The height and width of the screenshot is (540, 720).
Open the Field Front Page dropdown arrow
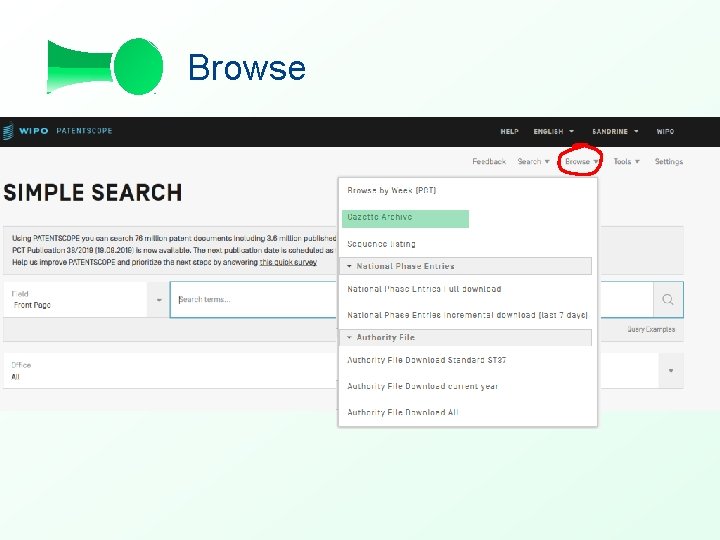159,300
